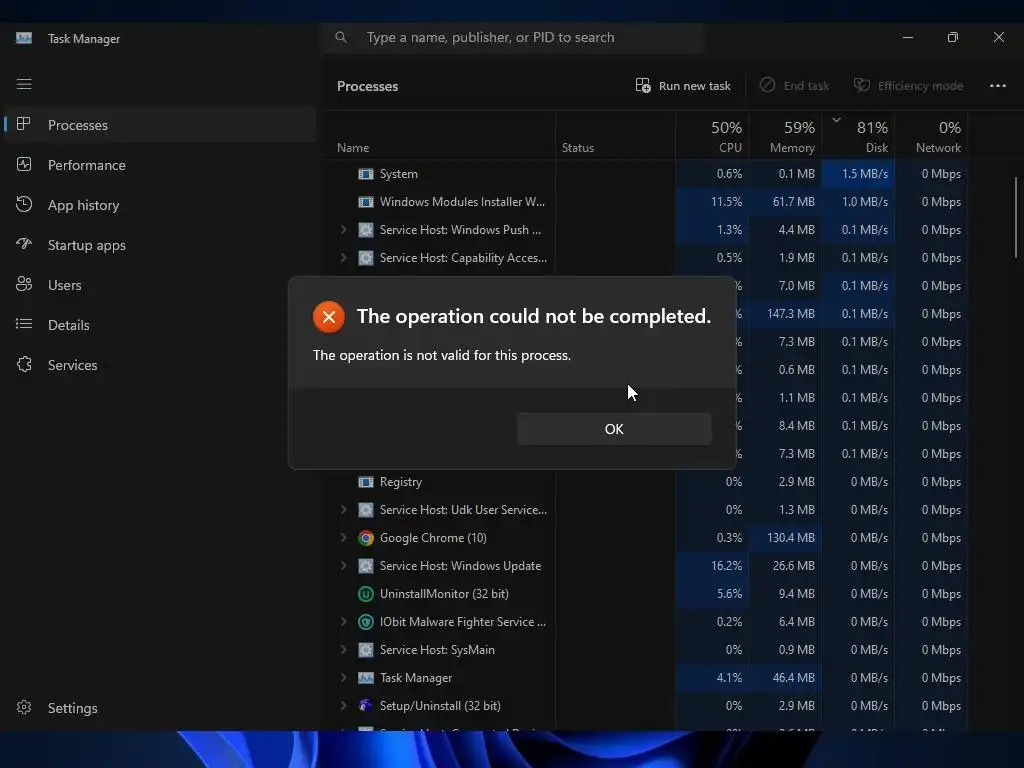Click the IObit Malware Fighter shield icon
The width and height of the screenshot is (1024, 768).
[366, 622]
